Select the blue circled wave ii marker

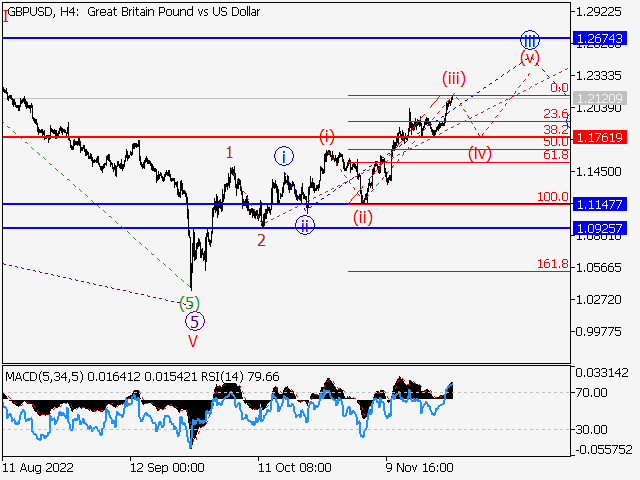[x=305, y=225]
